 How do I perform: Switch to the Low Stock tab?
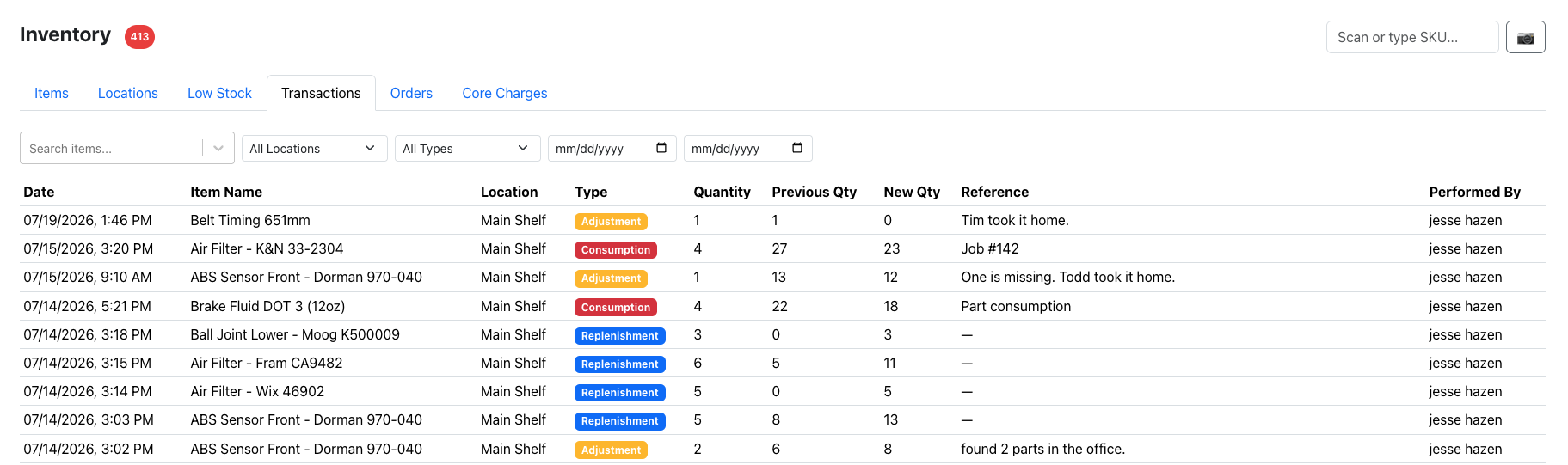click(219, 93)
